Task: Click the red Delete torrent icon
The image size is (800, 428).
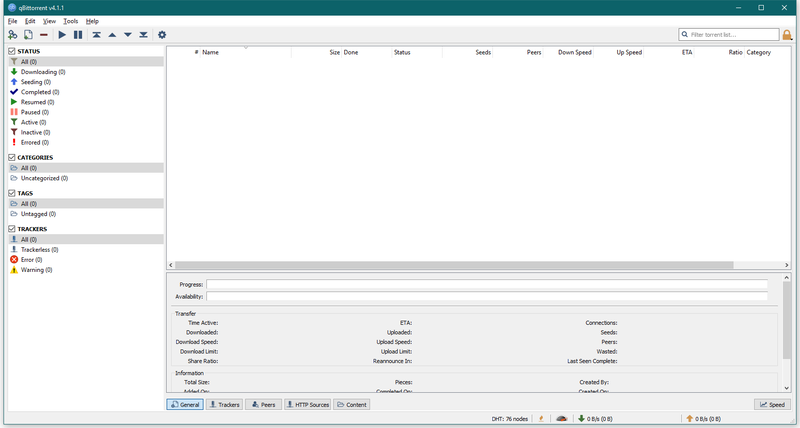Action: [x=44, y=35]
